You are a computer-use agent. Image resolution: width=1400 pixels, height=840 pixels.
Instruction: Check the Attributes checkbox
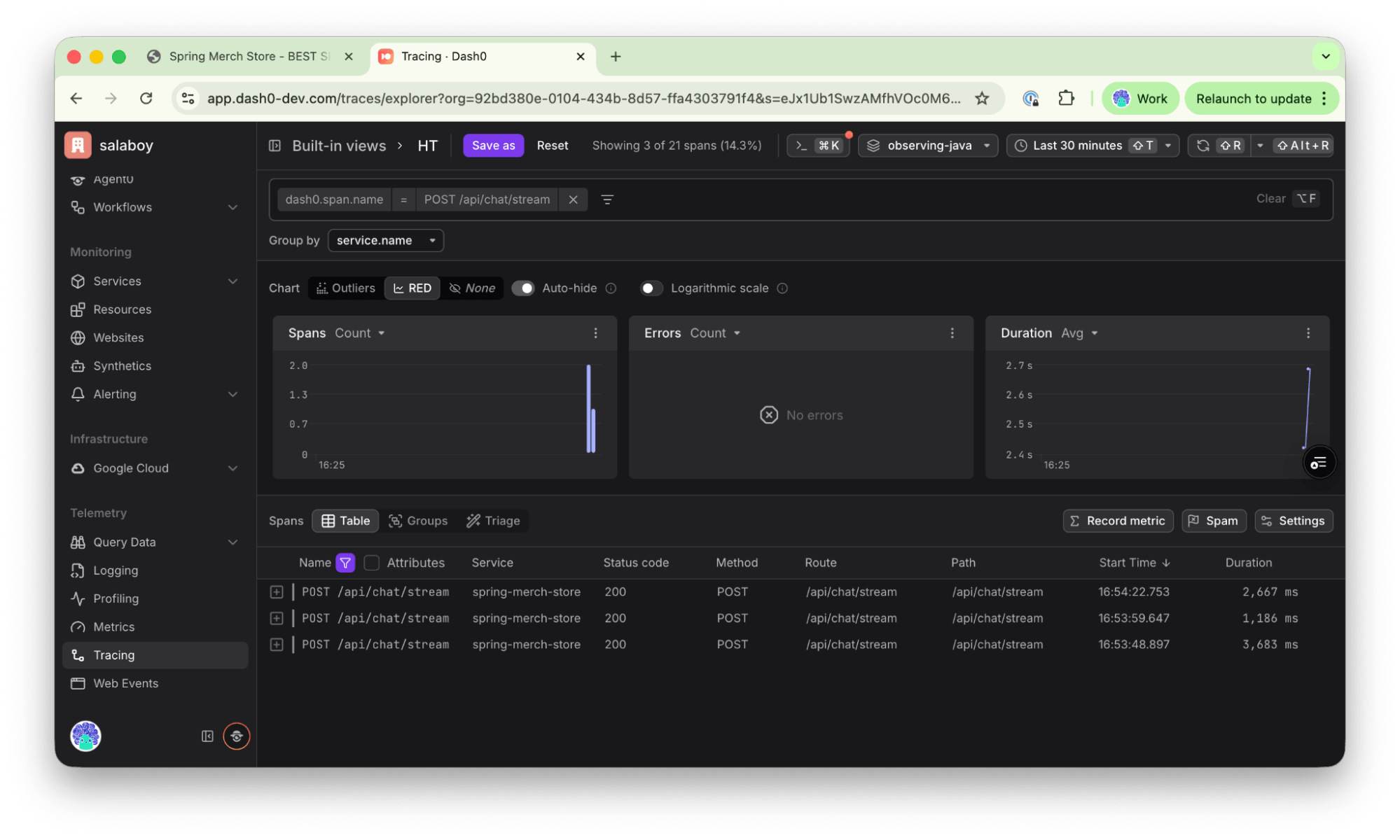pyautogui.click(x=372, y=563)
